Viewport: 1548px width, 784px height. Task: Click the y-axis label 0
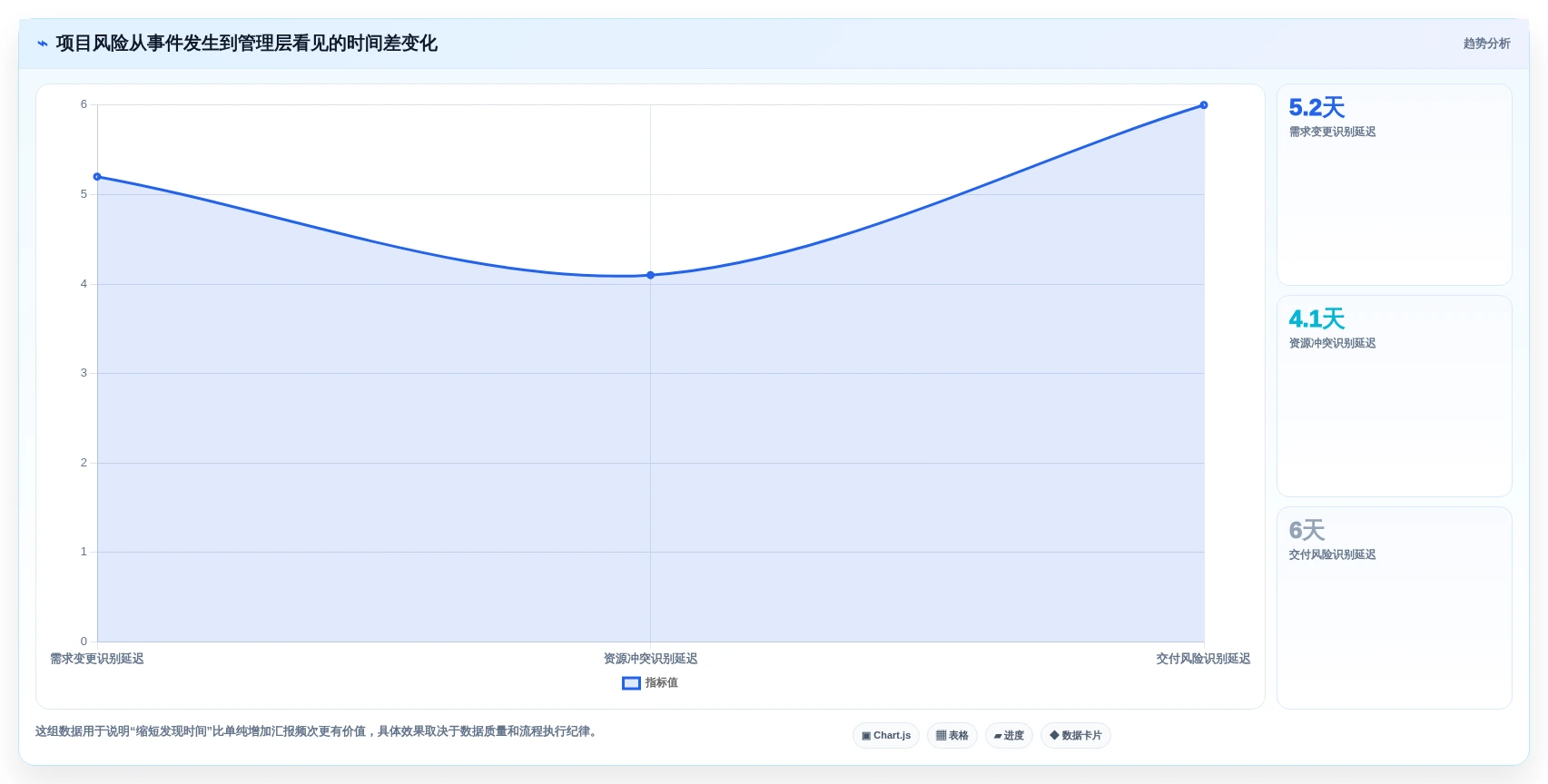tap(84, 642)
